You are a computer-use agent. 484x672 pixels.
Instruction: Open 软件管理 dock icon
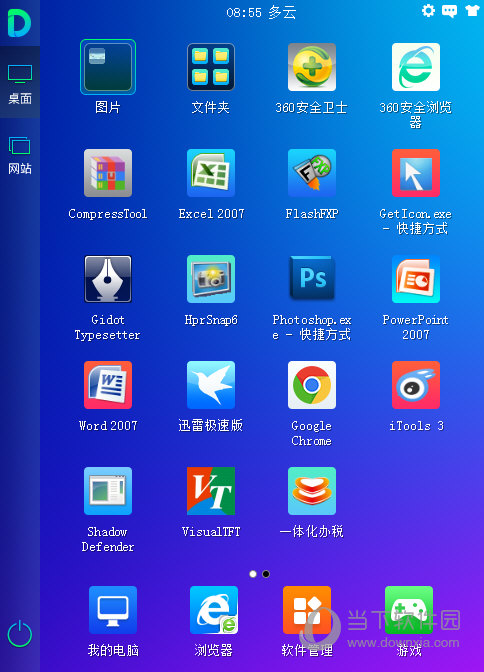click(x=307, y=610)
